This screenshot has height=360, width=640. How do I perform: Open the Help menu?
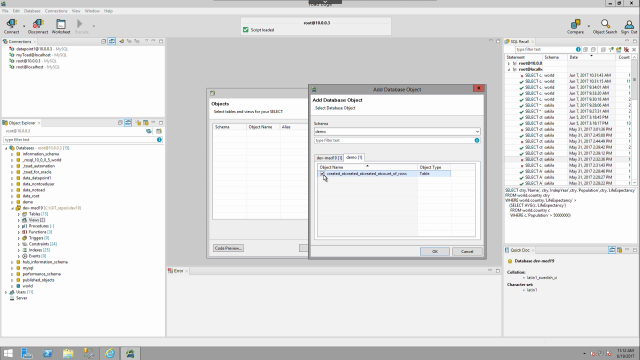tap(108, 11)
